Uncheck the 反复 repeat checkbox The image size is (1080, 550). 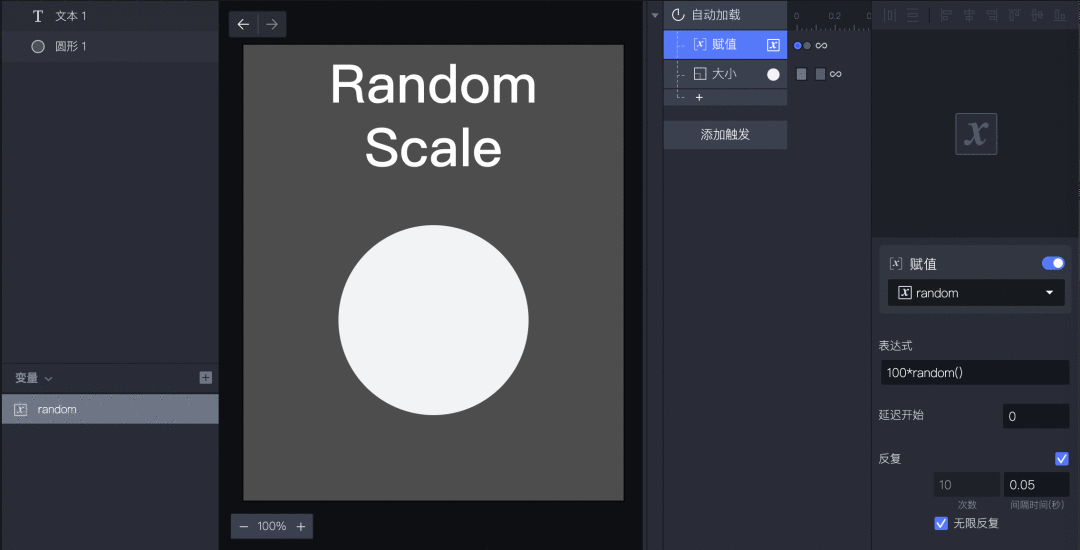click(1061, 458)
